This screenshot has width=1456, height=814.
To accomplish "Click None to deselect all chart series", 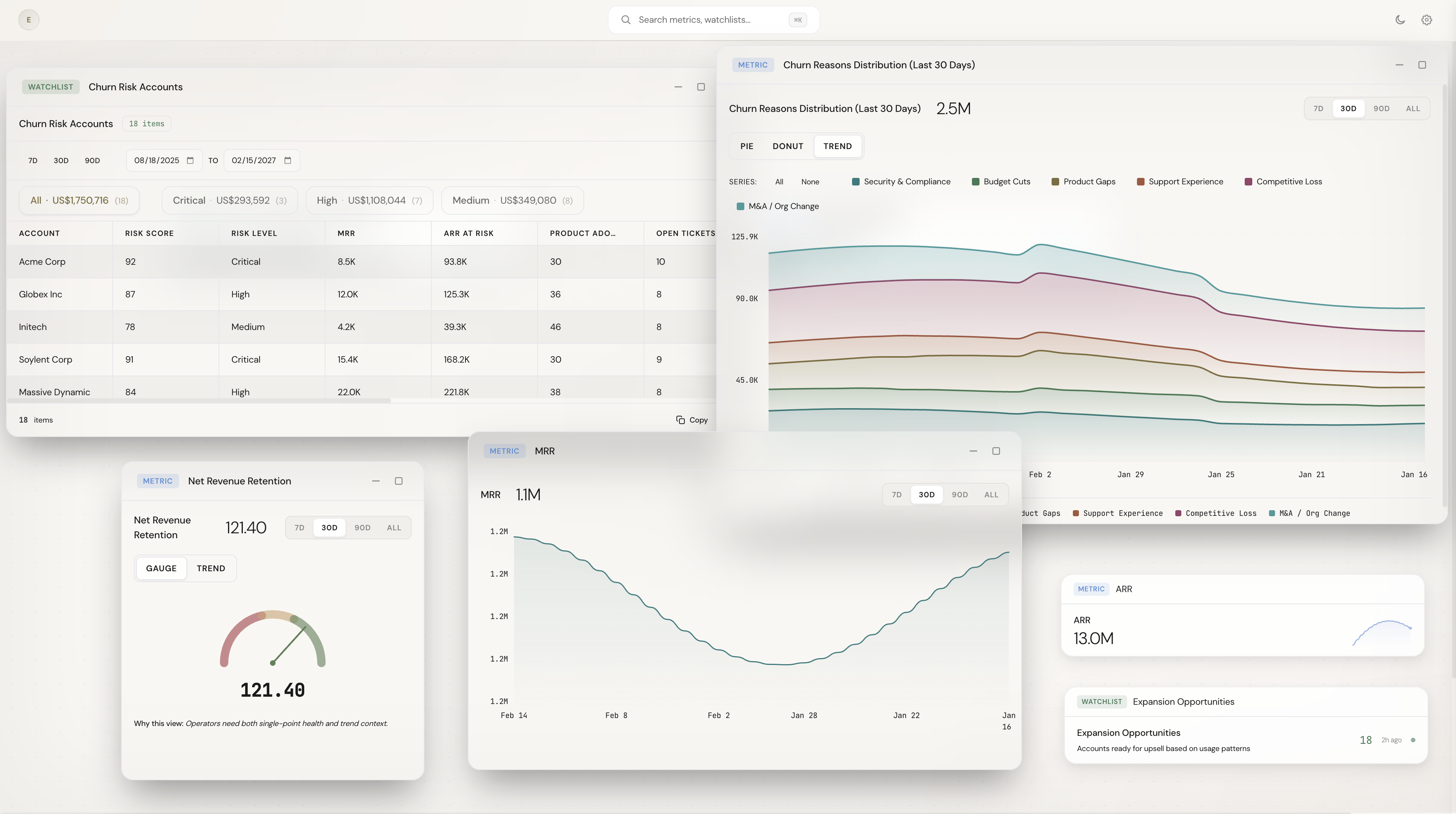I will 810,181.
